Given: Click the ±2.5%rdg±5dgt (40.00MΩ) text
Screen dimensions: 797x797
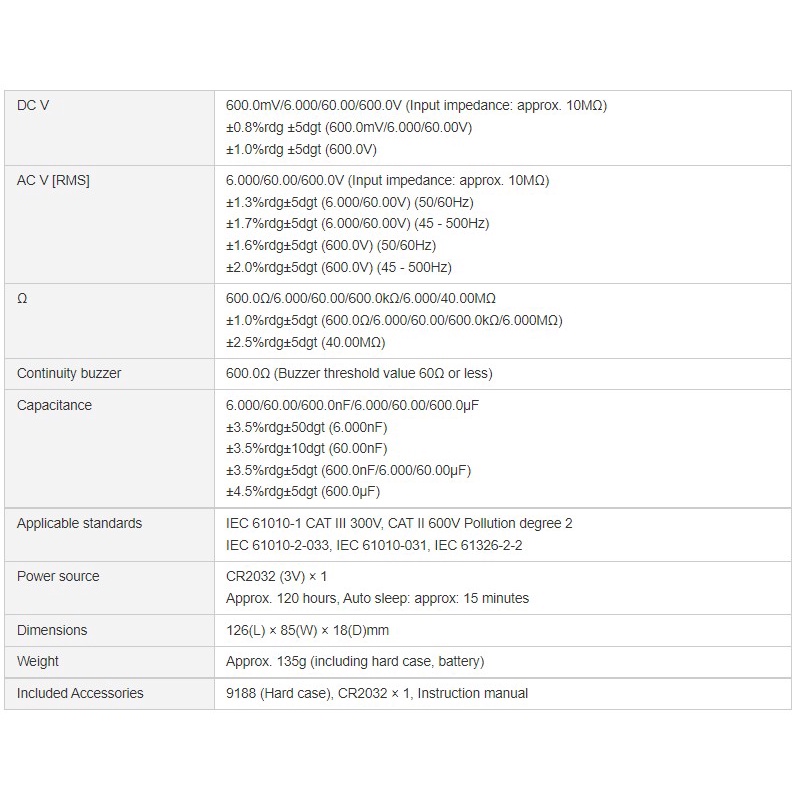Looking at the screenshot, I should (305, 343).
